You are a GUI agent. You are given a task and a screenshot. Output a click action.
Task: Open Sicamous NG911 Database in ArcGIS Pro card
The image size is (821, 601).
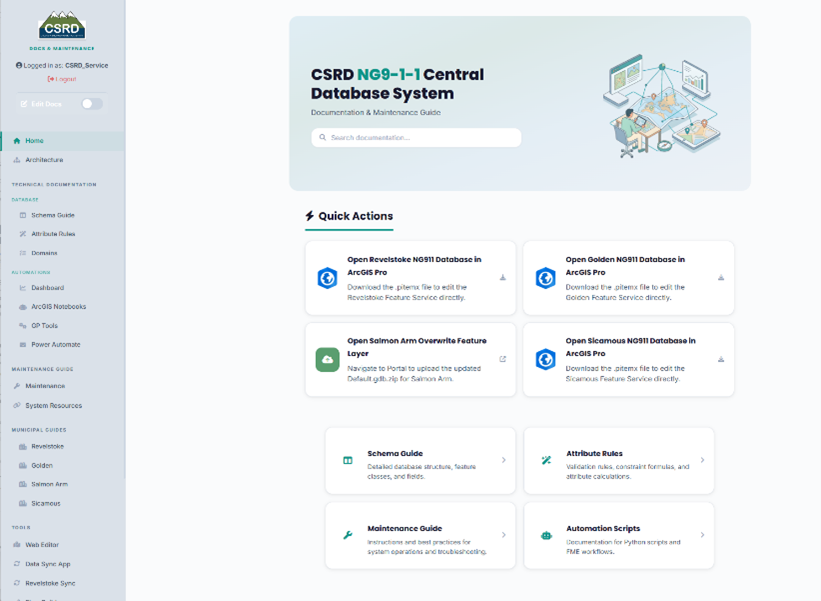click(x=628, y=360)
